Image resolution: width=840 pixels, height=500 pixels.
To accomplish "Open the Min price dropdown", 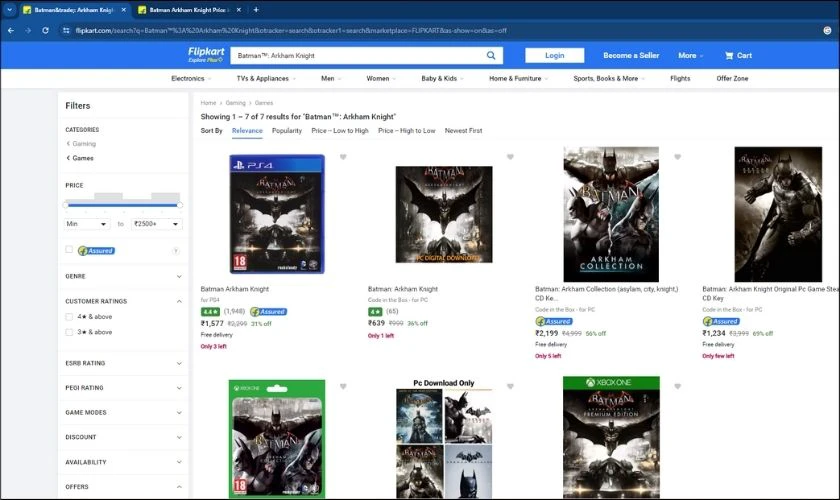I will (x=87, y=224).
